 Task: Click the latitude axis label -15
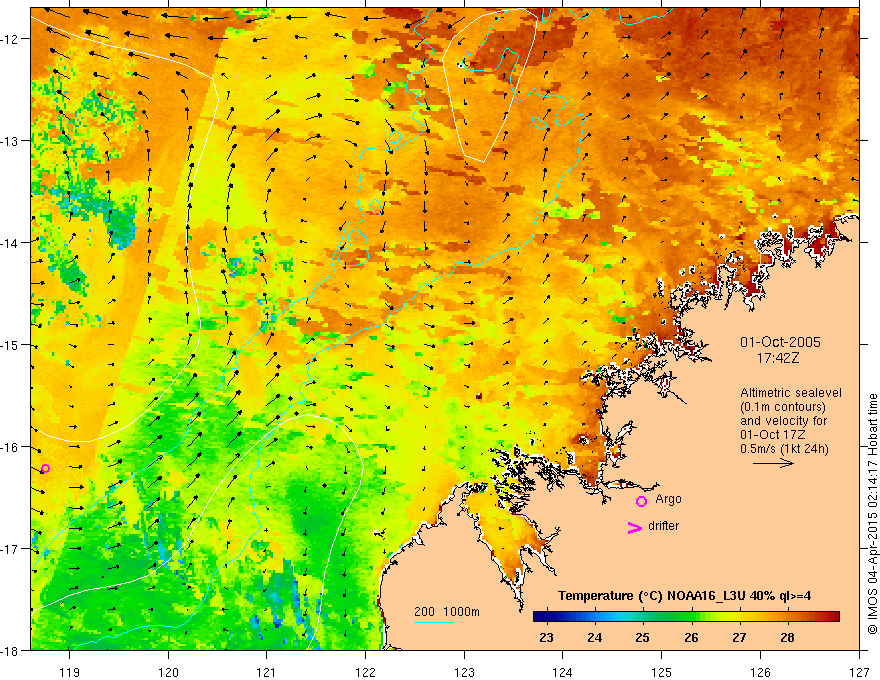tap(11, 345)
